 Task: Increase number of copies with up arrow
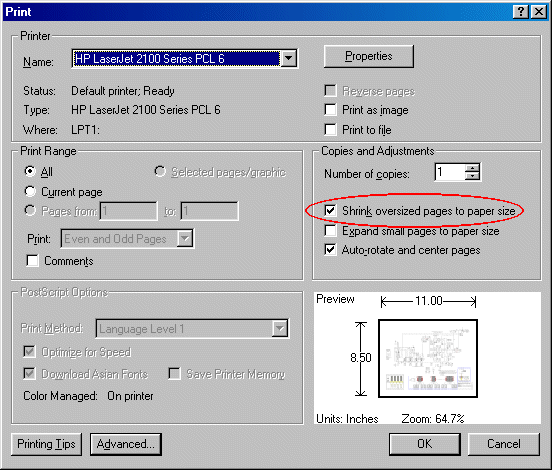coord(472,168)
